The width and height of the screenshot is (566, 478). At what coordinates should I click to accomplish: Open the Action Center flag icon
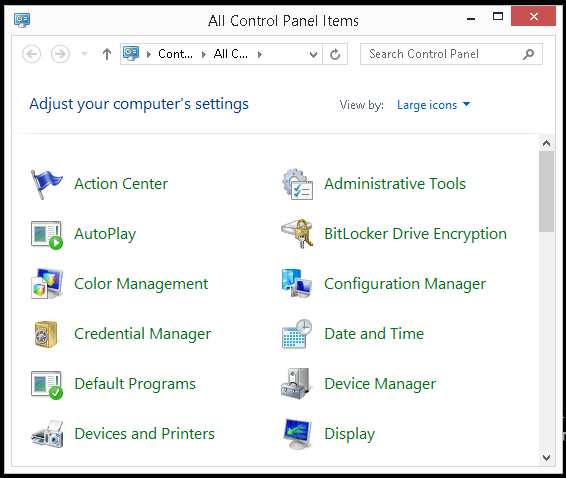tap(47, 184)
